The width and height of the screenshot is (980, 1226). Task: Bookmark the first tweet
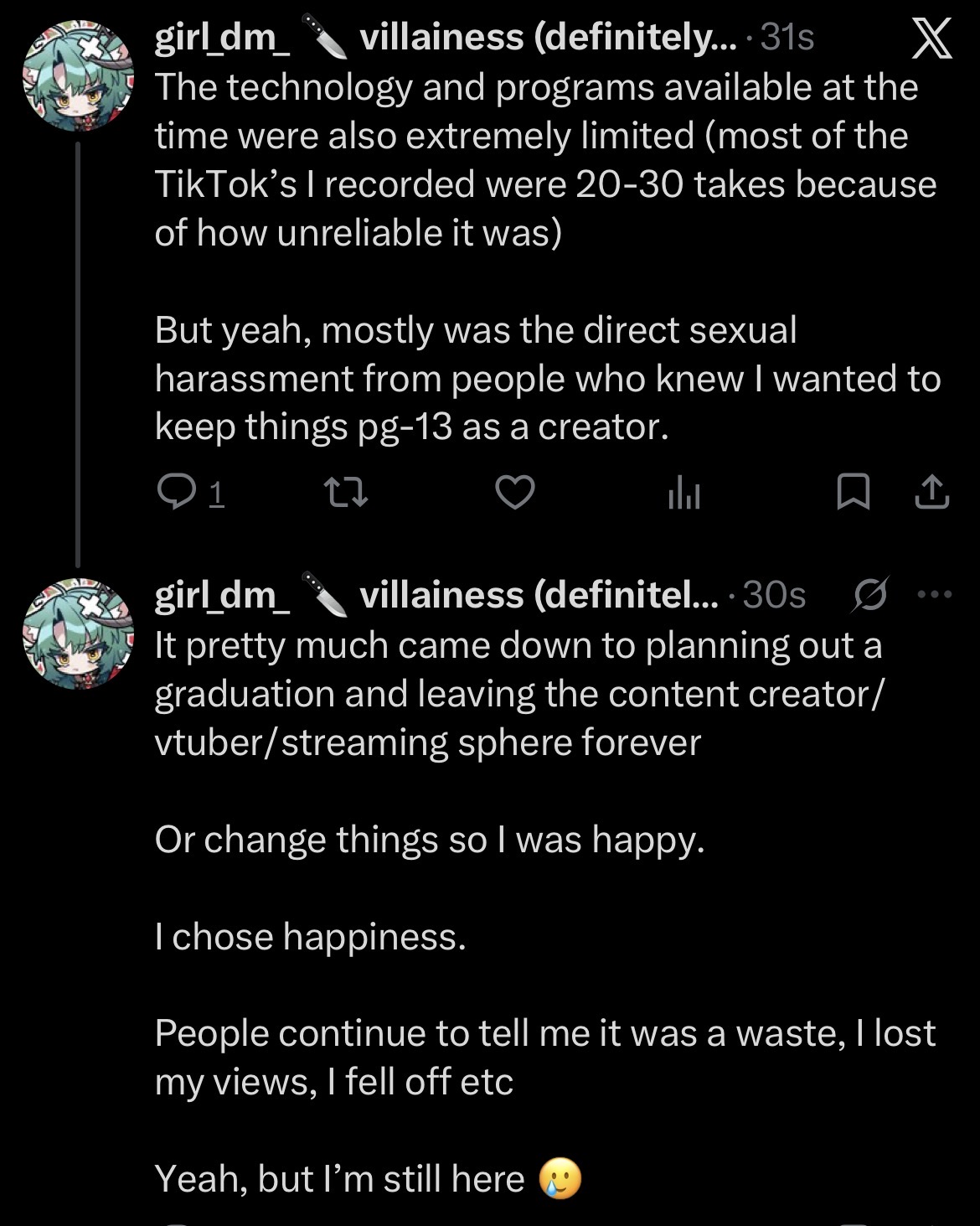(854, 493)
